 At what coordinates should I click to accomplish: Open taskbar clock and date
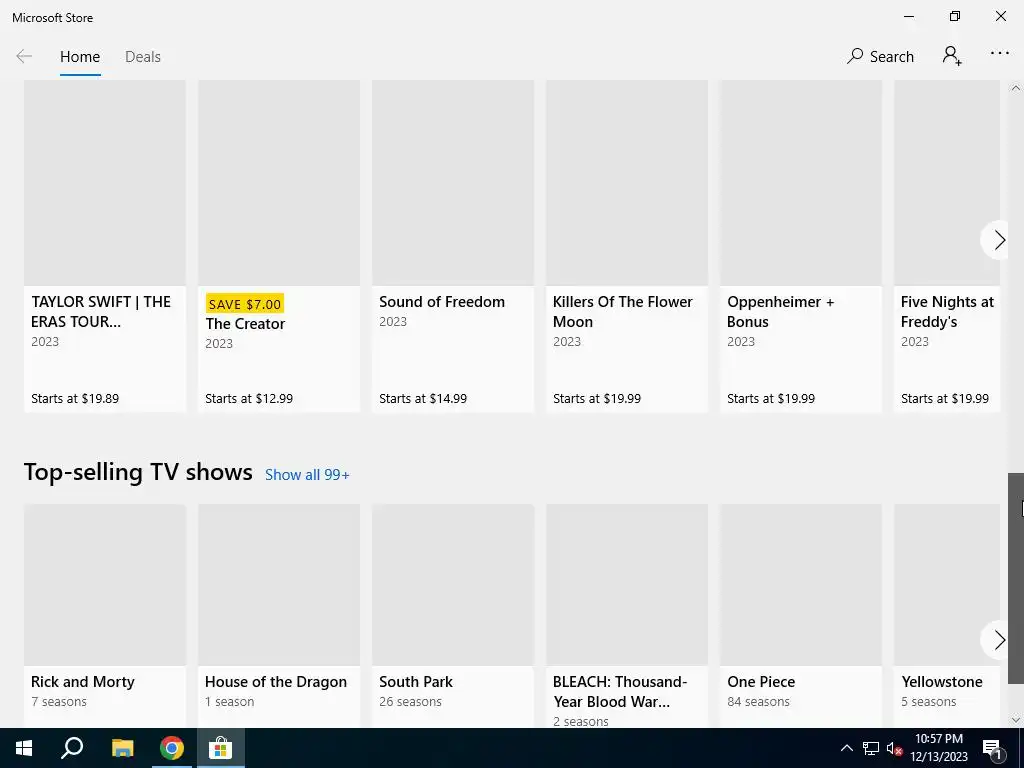[x=938, y=748]
